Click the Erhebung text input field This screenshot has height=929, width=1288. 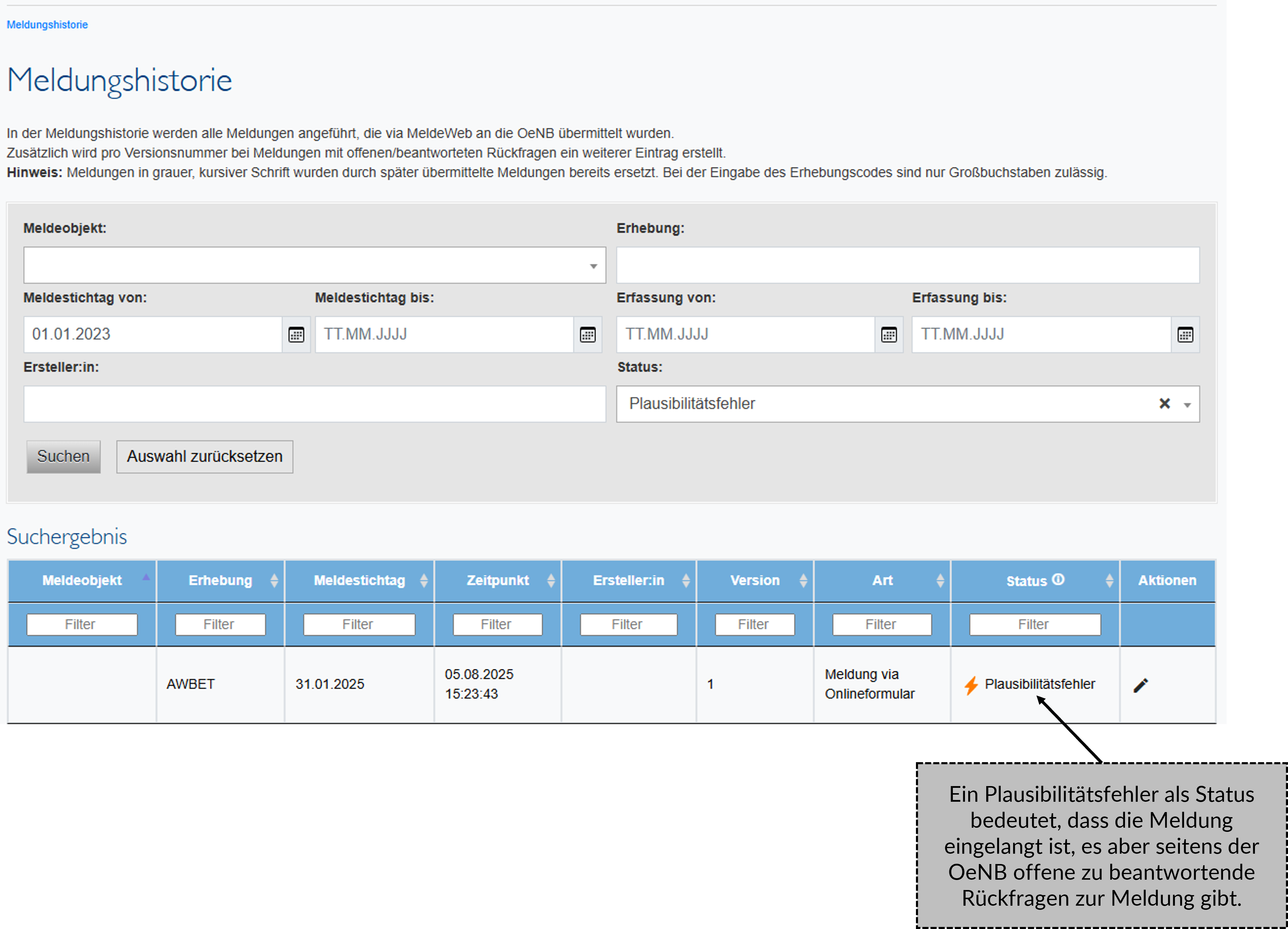[907, 265]
